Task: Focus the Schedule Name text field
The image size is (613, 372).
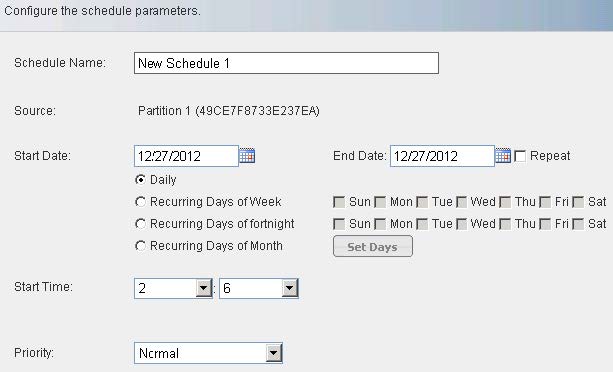Action: click(286, 63)
